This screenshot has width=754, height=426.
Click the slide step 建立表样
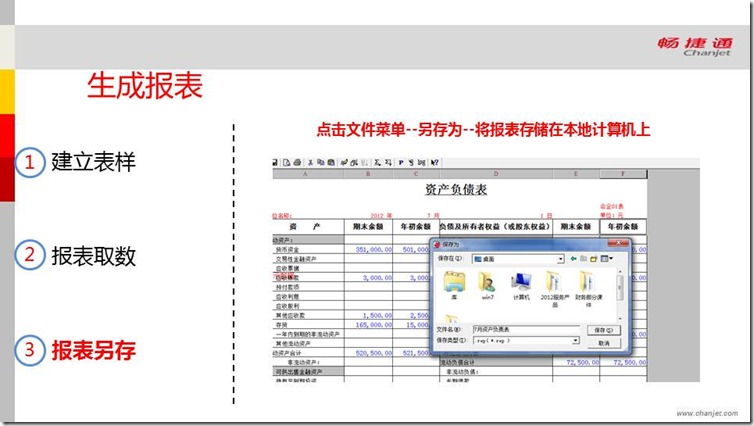pyautogui.click(x=93, y=162)
